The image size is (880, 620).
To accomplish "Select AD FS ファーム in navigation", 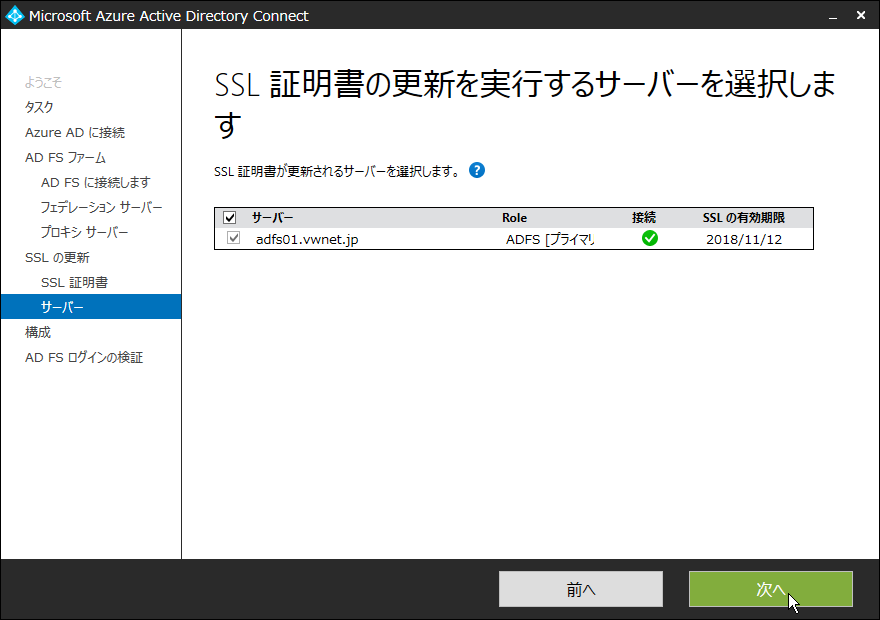I will click(65, 157).
